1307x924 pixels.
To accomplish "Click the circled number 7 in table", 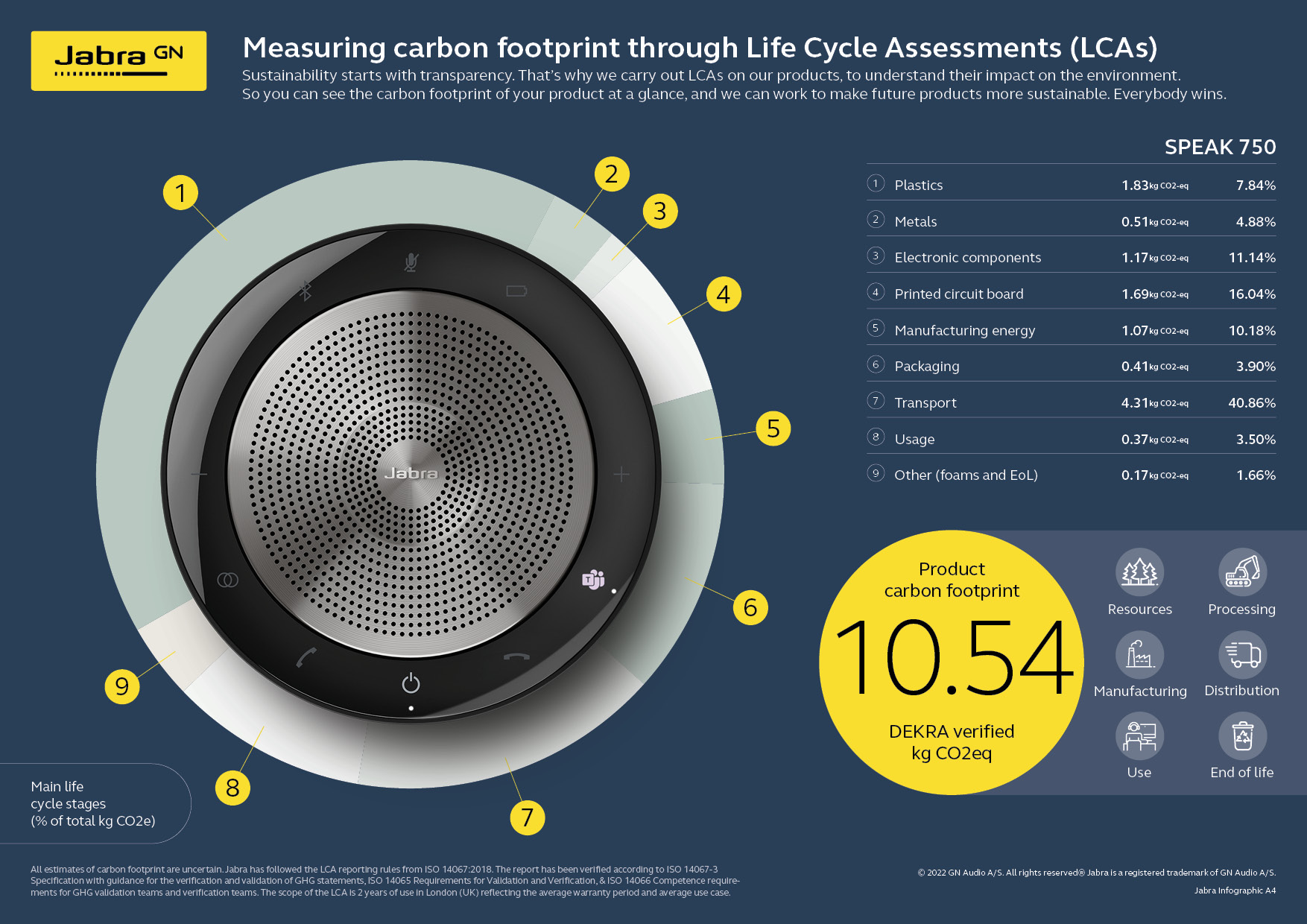I will (876, 401).
